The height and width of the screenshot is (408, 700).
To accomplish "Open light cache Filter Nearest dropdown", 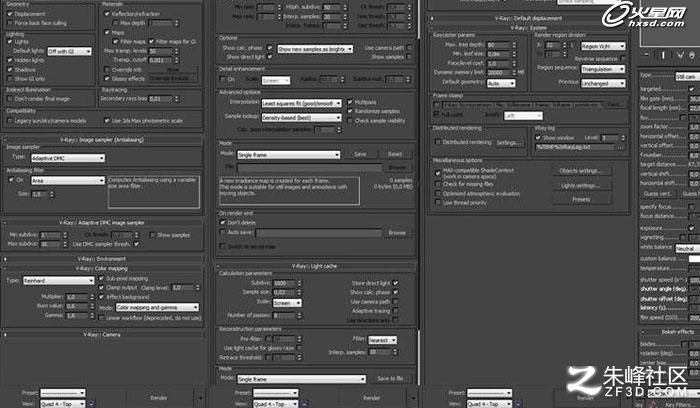I will coord(383,340).
